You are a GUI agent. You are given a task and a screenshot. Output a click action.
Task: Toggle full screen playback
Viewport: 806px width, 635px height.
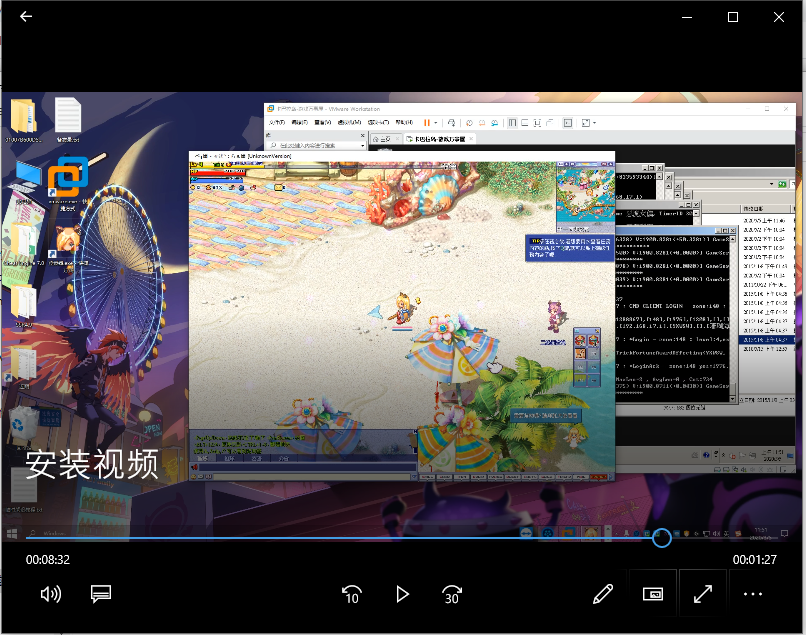[x=703, y=594]
